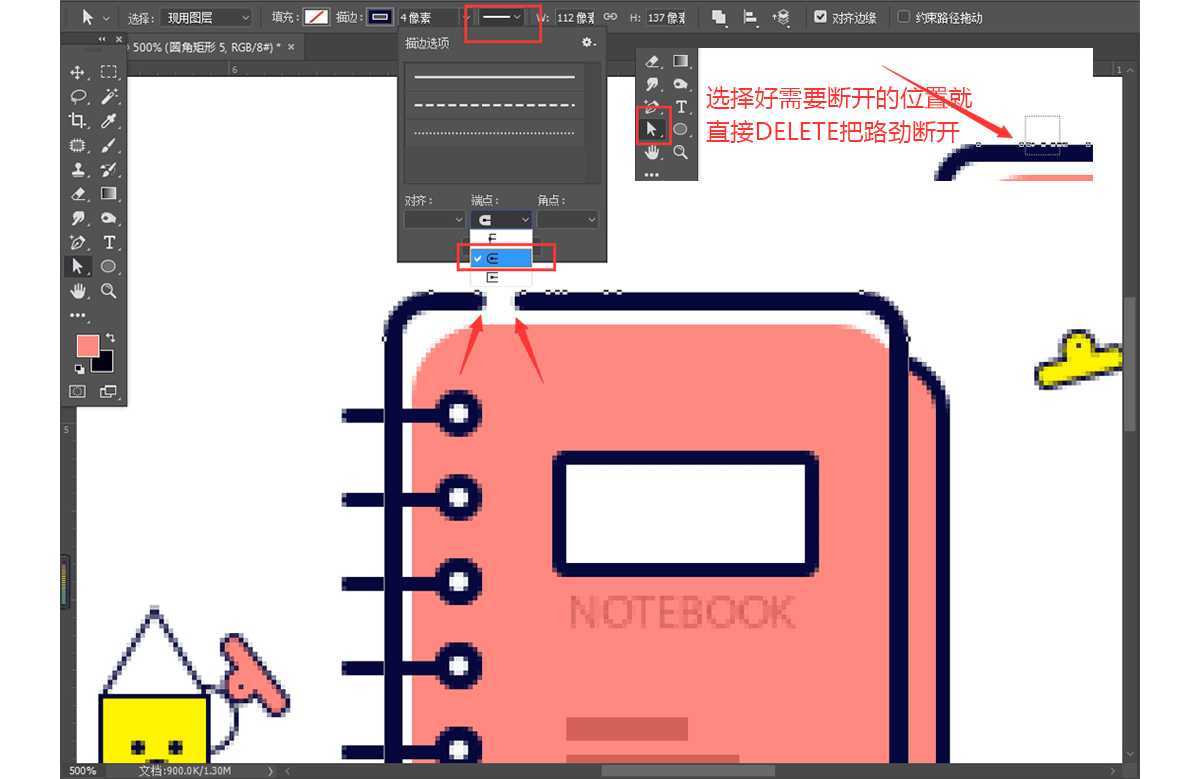
Task: Expand the 对齐 dropdown in stroke options
Action: [434, 219]
